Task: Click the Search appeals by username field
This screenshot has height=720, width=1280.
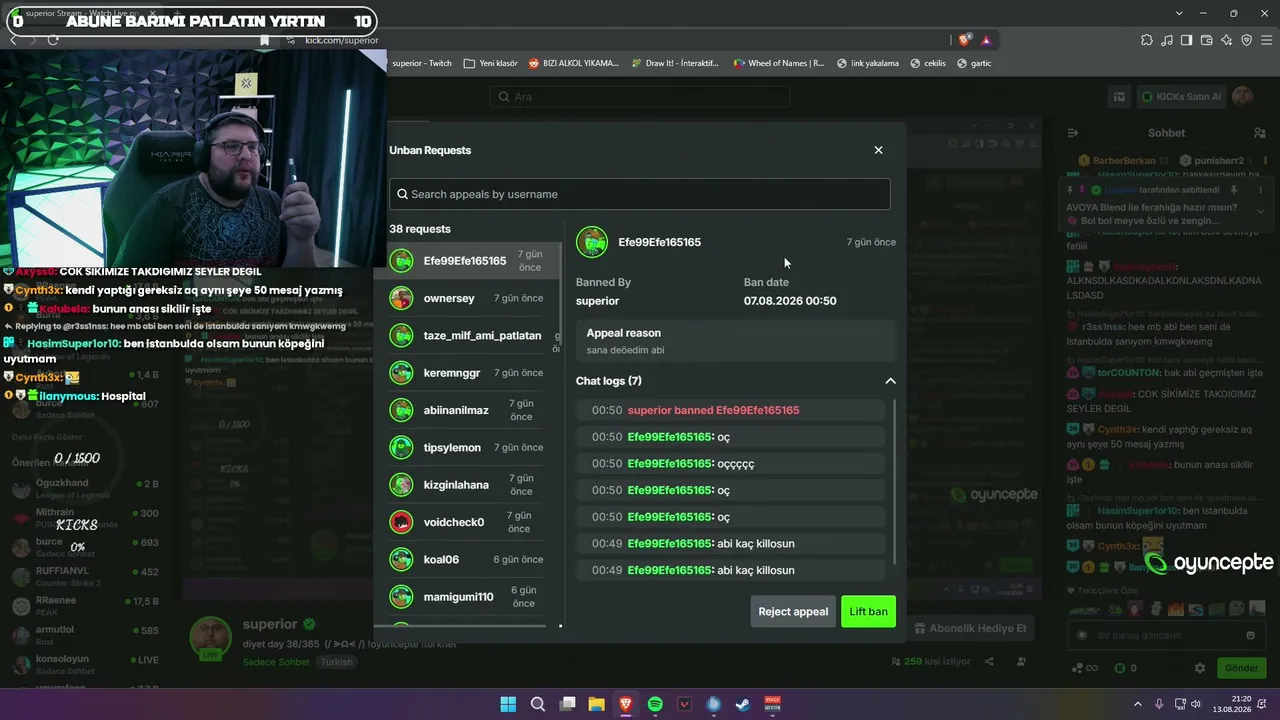Action: [639, 194]
